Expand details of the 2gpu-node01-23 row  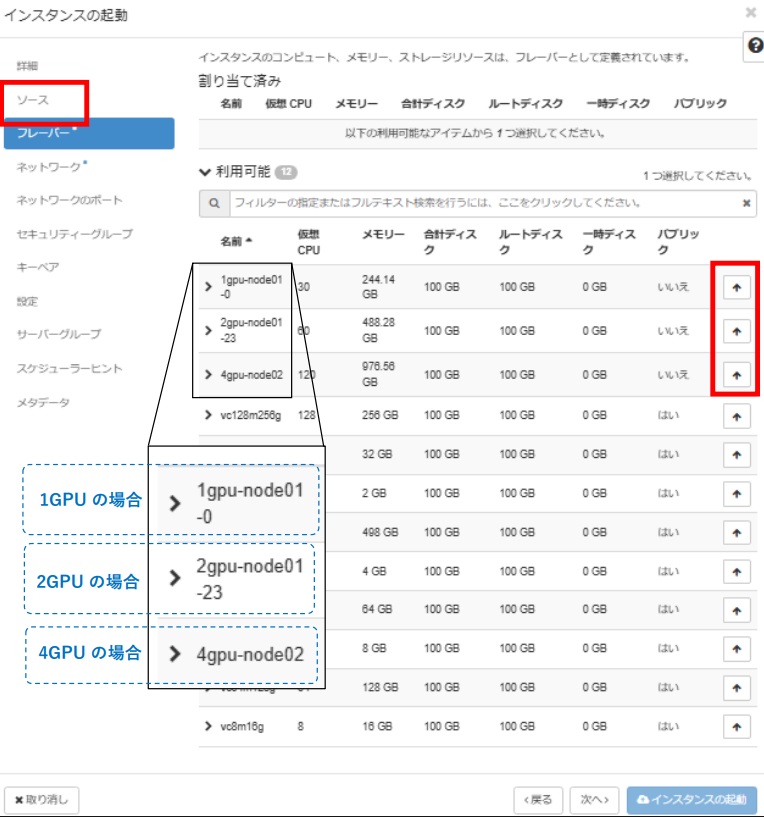pyautogui.click(x=208, y=330)
